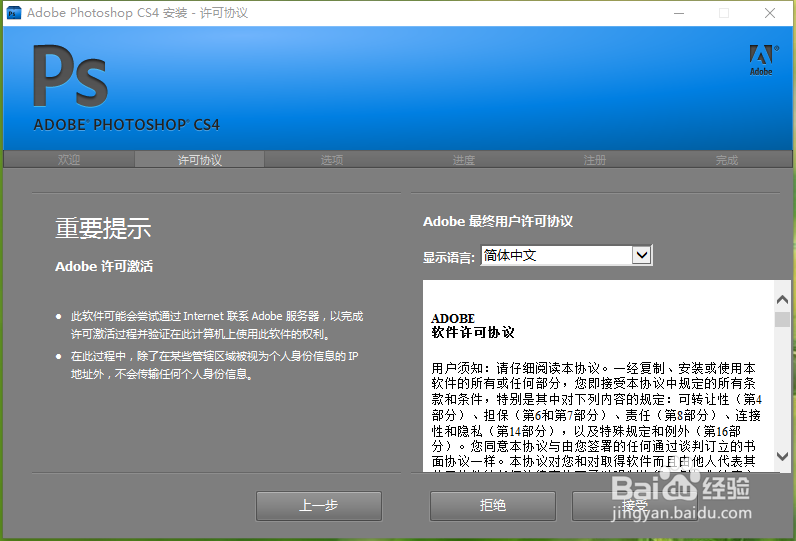This screenshot has height=541, width=796.
Task: Click the Adobe 许可激活 subheading
Action: point(104,266)
